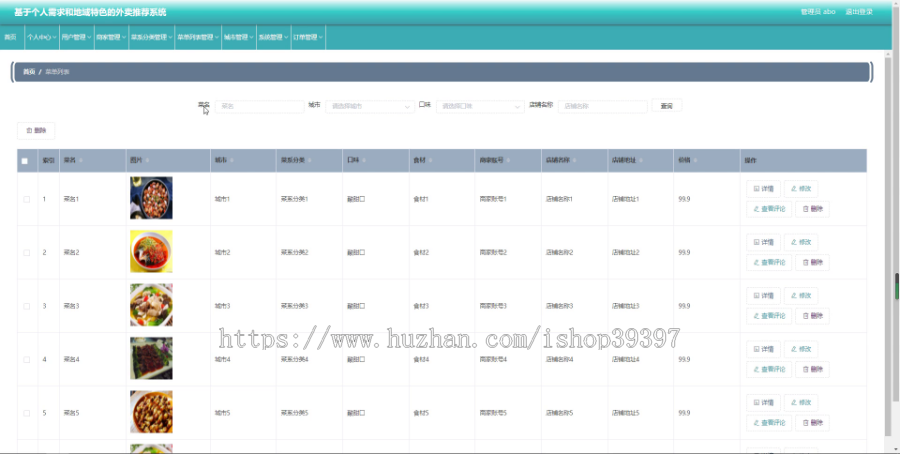This screenshot has width=900, height=454.
Task: Expand the 个人中心 menu
Action: pos(42,37)
